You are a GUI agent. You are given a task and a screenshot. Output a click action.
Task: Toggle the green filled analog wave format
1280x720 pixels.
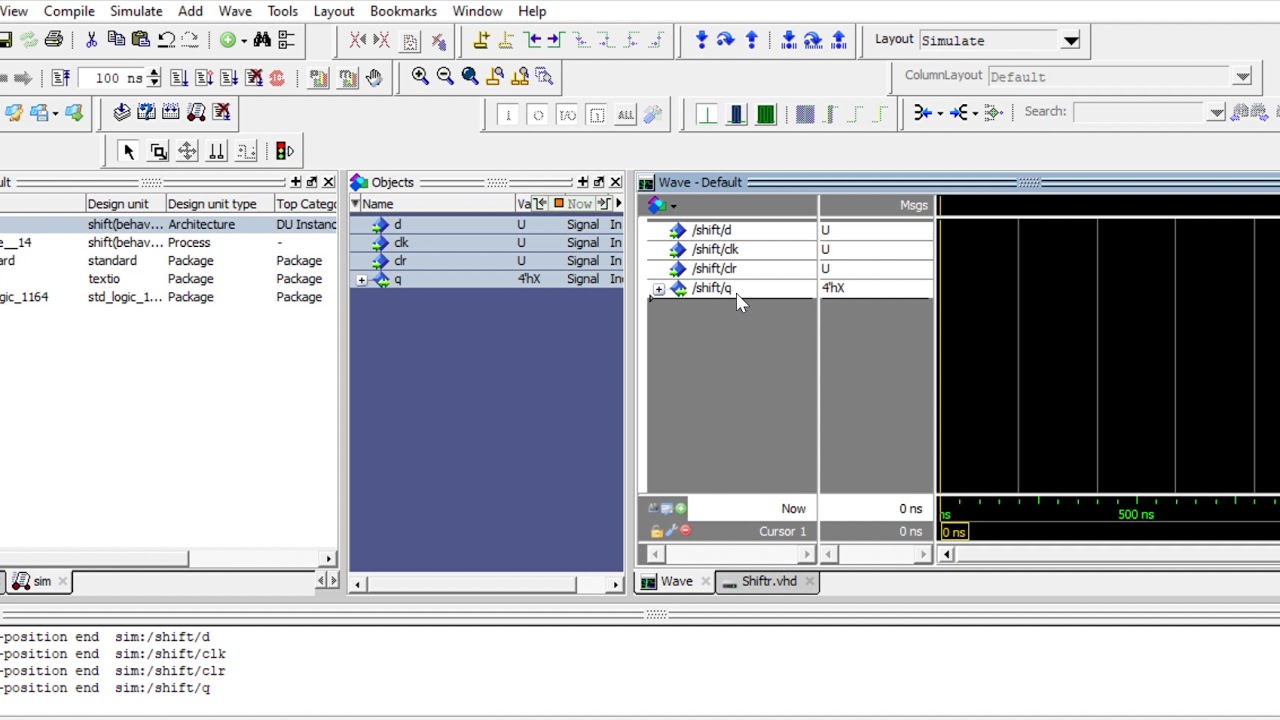766,115
